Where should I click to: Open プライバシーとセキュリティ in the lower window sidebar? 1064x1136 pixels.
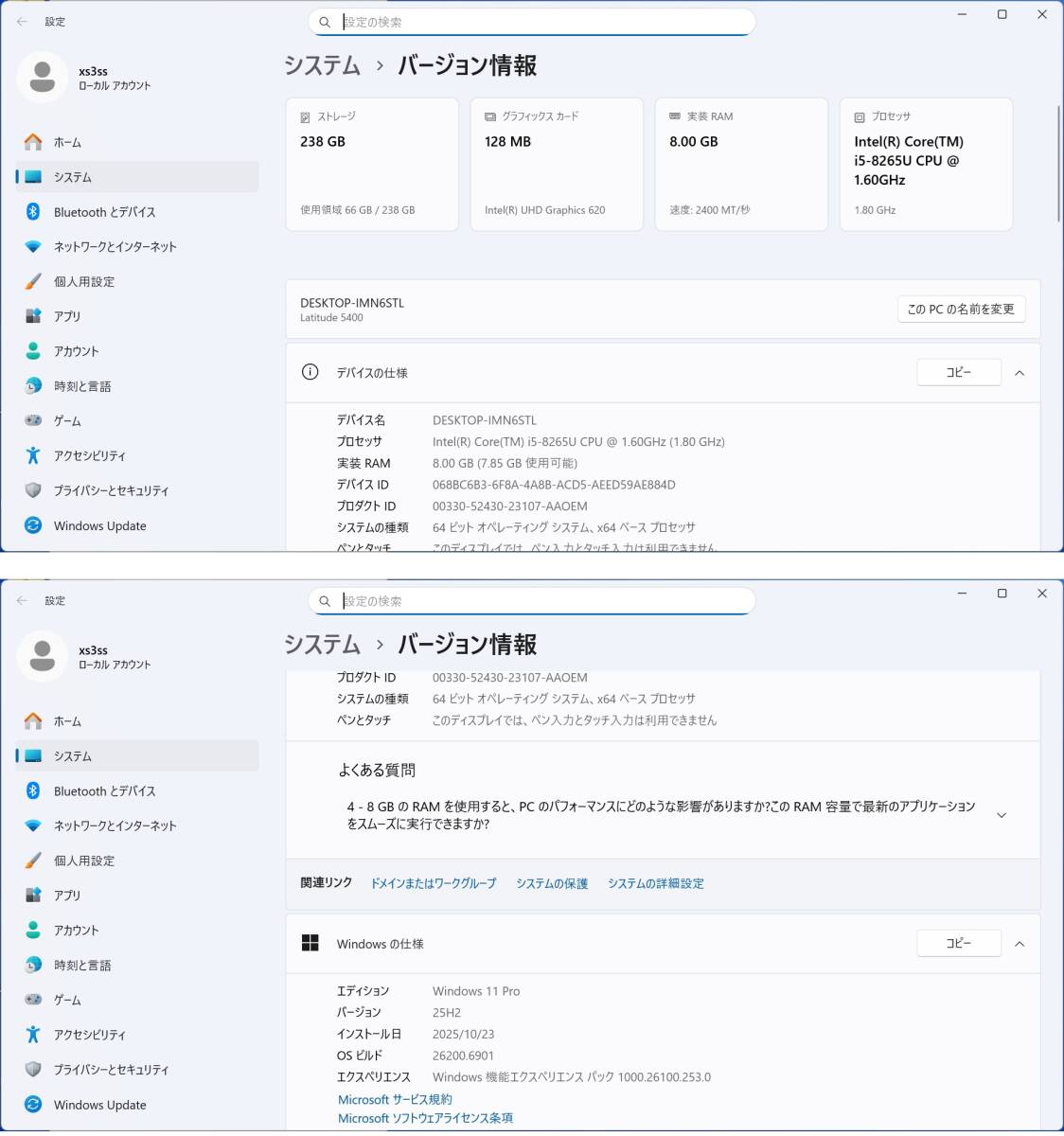click(111, 1070)
